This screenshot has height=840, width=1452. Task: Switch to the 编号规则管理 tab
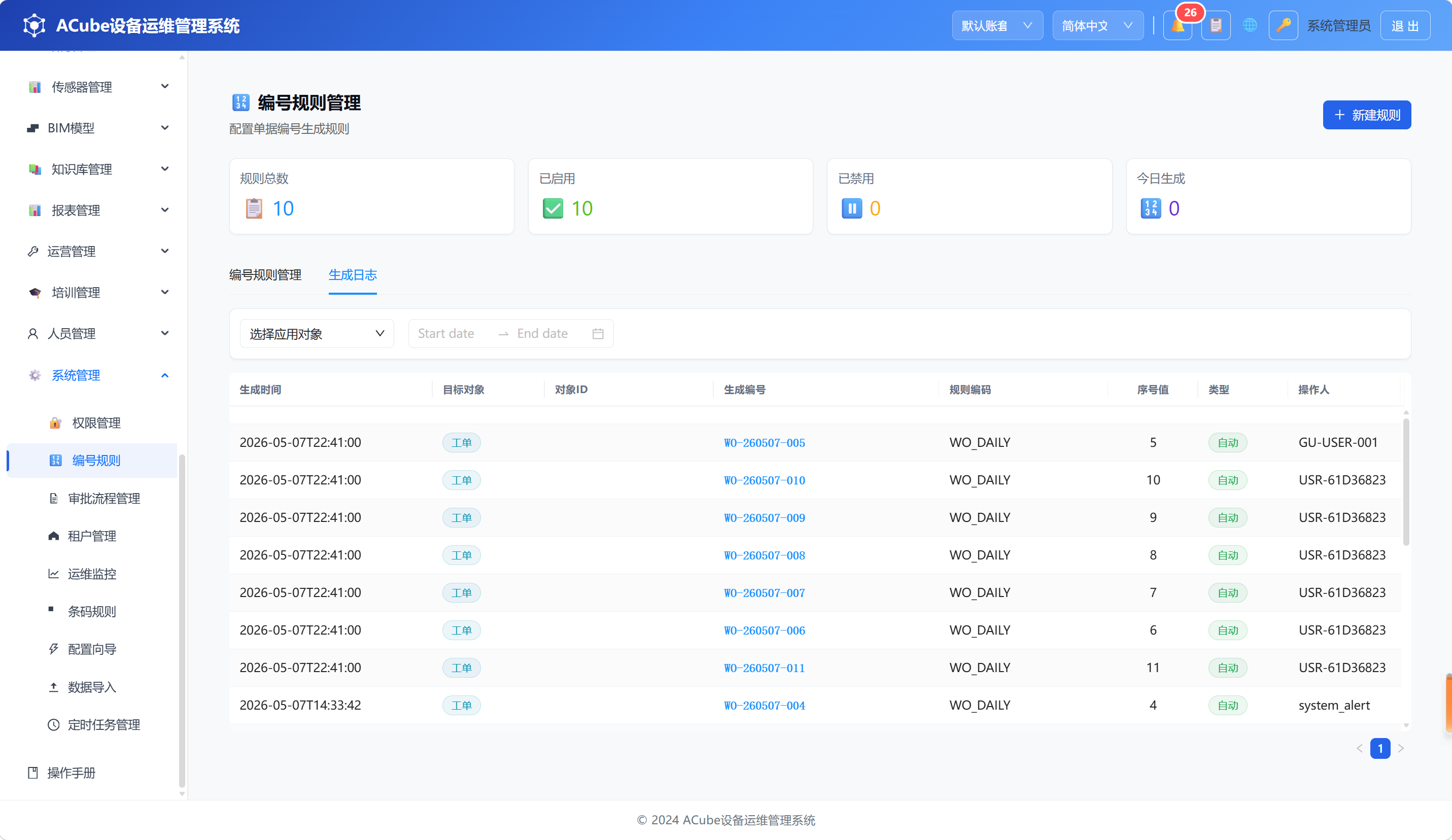coord(265,275)
